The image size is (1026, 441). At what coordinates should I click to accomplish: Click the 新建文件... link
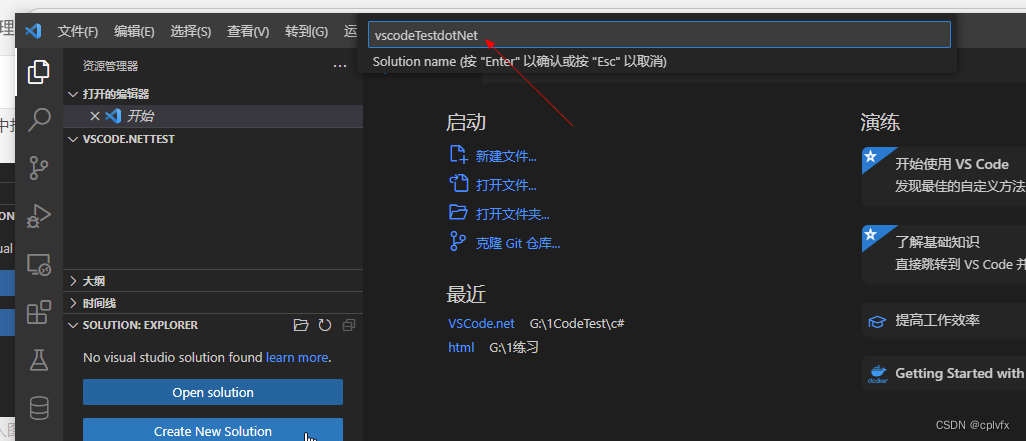(x=506, y=156)
